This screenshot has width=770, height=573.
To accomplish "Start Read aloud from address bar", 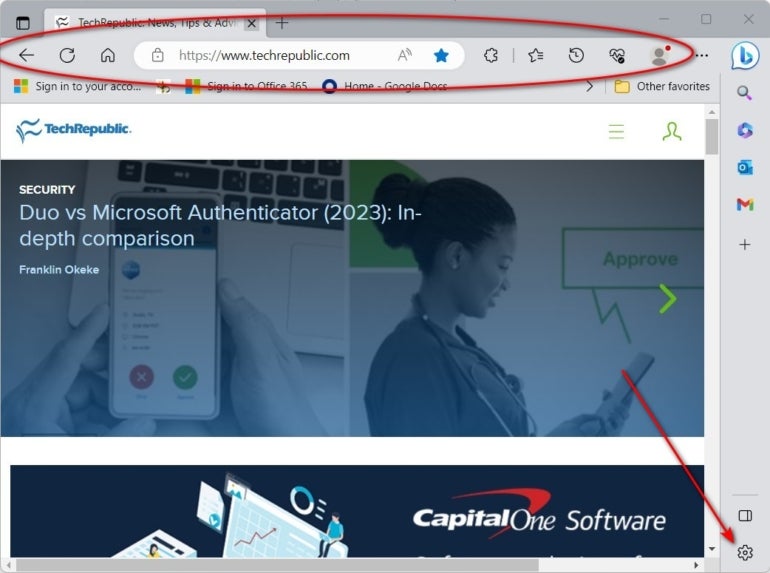I will pos(404,55).
